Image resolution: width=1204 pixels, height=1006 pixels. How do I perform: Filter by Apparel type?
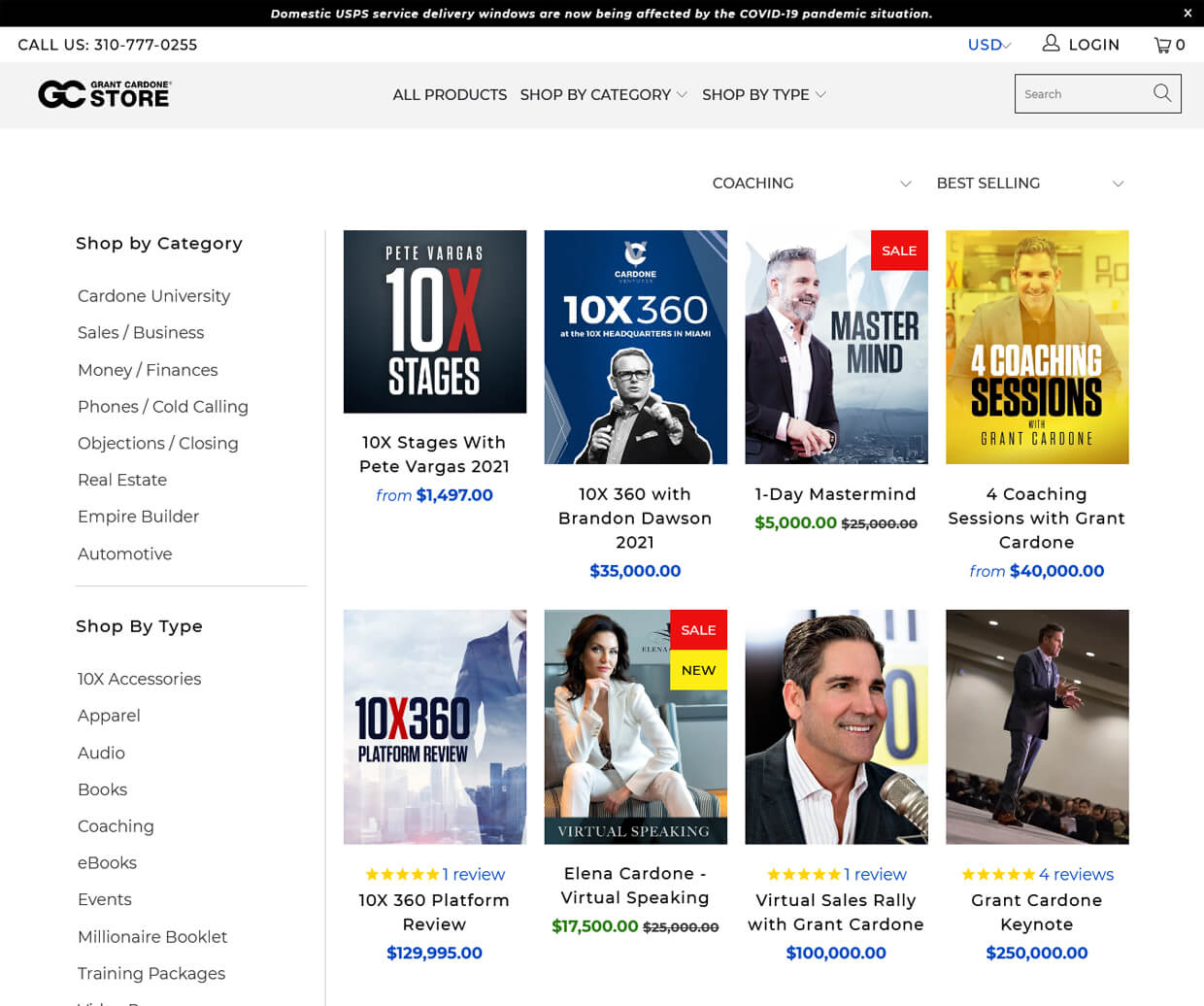click(109, 716)
